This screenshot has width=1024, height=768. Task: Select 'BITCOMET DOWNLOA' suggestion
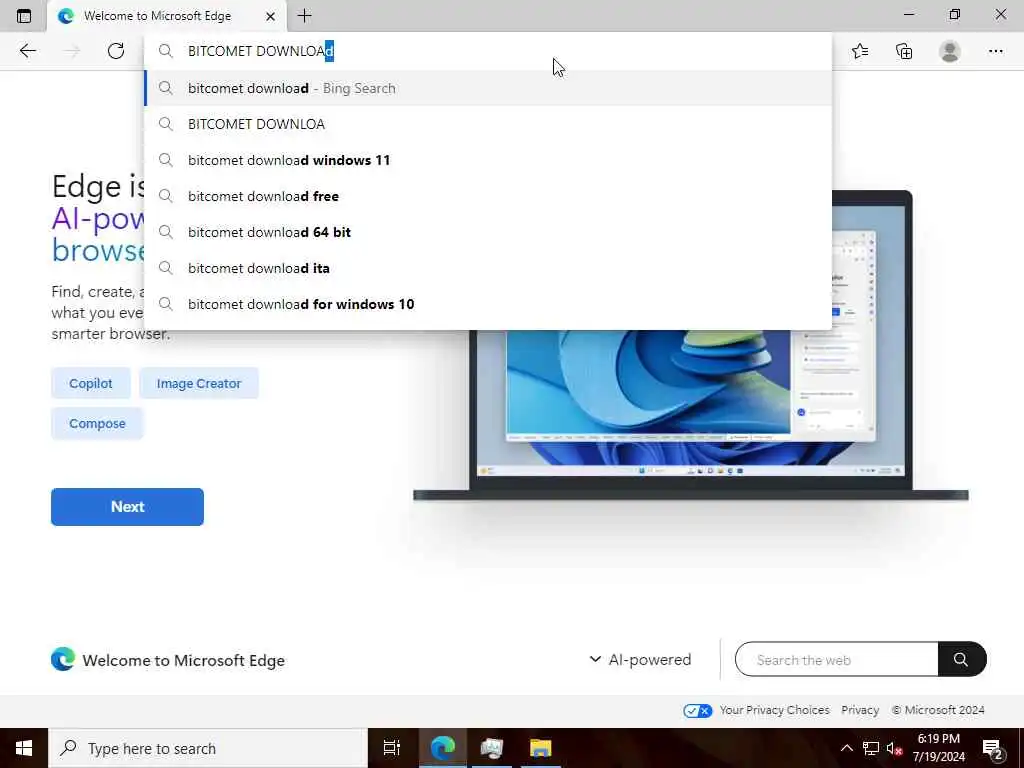[x=488, y=124]
